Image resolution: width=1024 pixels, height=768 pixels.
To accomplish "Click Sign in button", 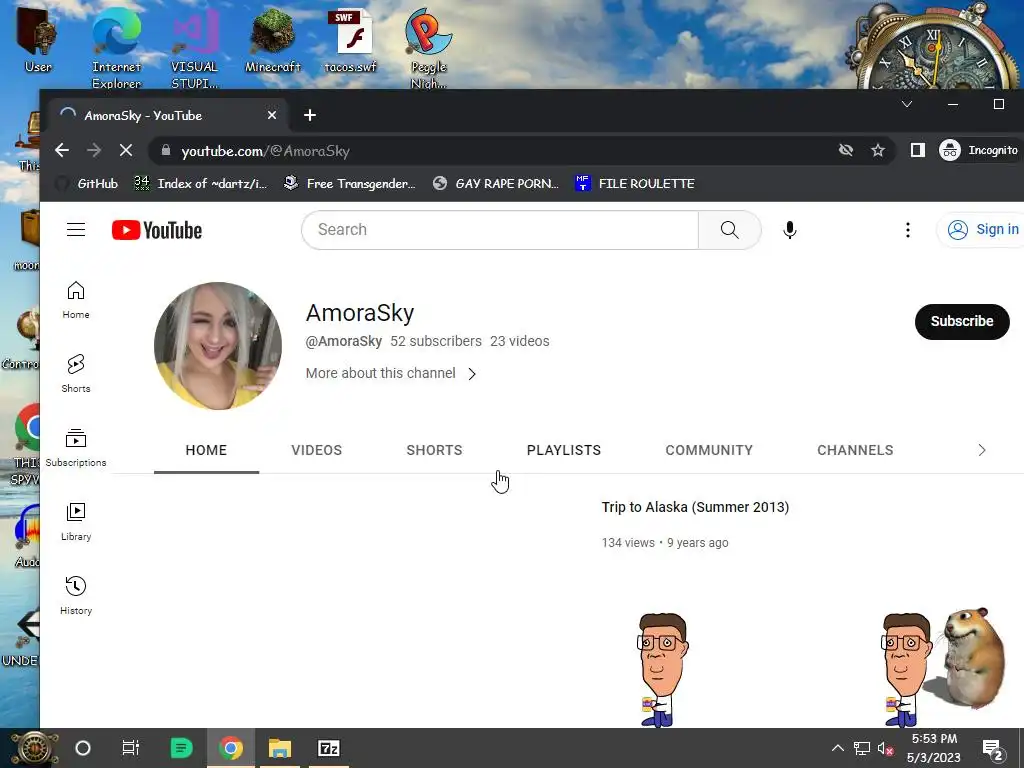I will pyautogui.click(x=985, y=230).
